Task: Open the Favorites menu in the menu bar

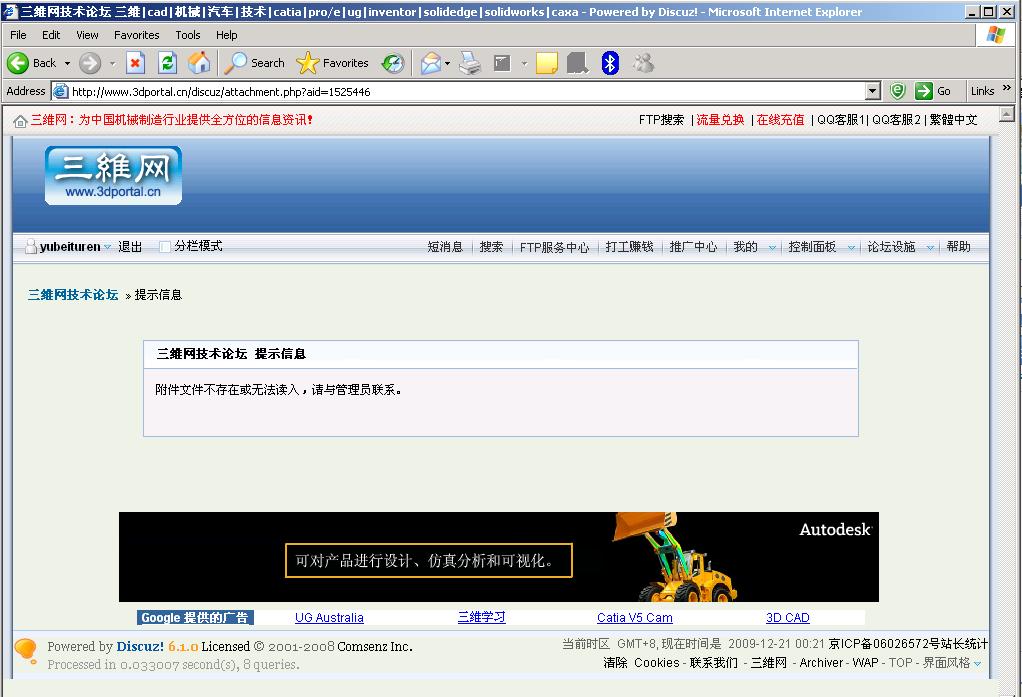Action: (x=136, y=35)
